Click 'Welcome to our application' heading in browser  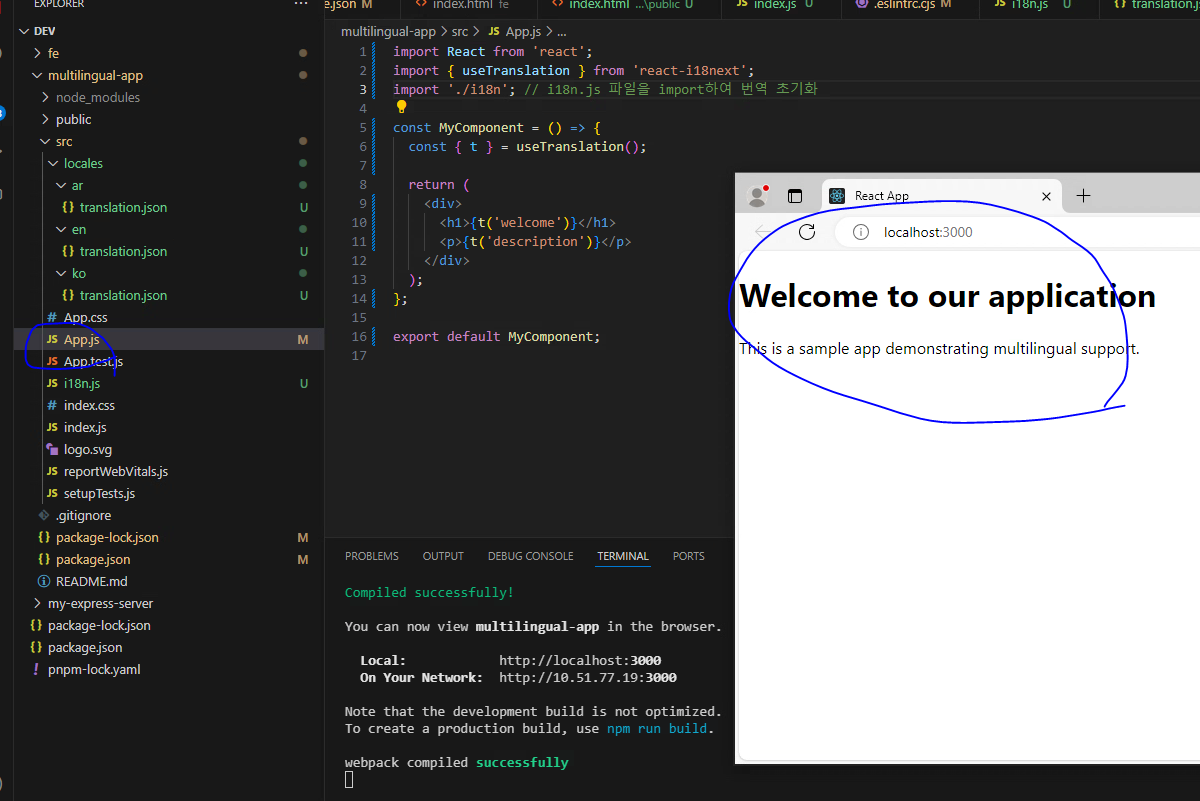pyautogui.click(x=947, y=296)
